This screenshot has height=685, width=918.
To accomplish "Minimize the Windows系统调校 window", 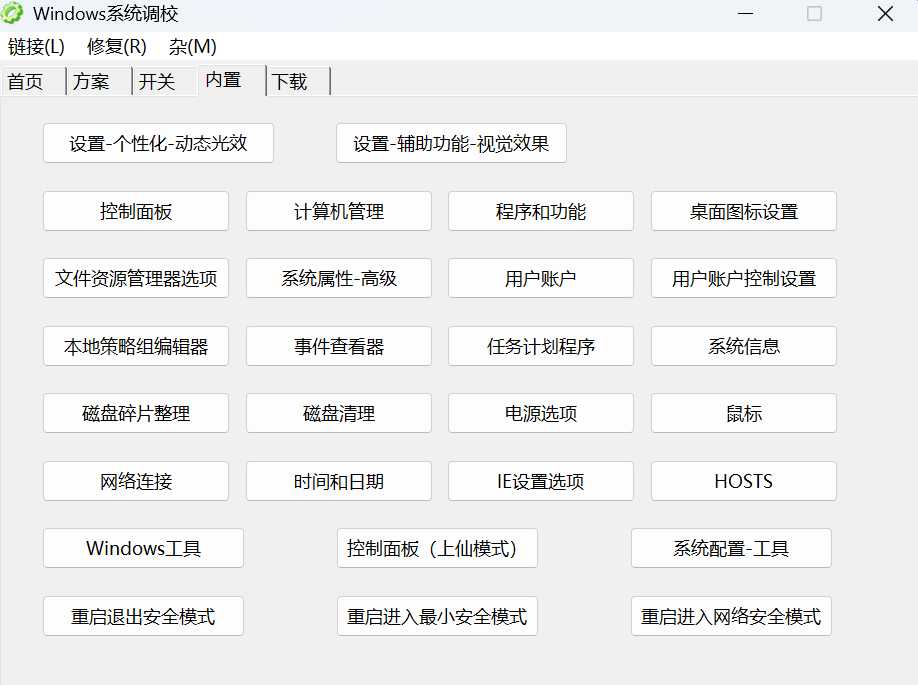I will (x=745, y=13).
